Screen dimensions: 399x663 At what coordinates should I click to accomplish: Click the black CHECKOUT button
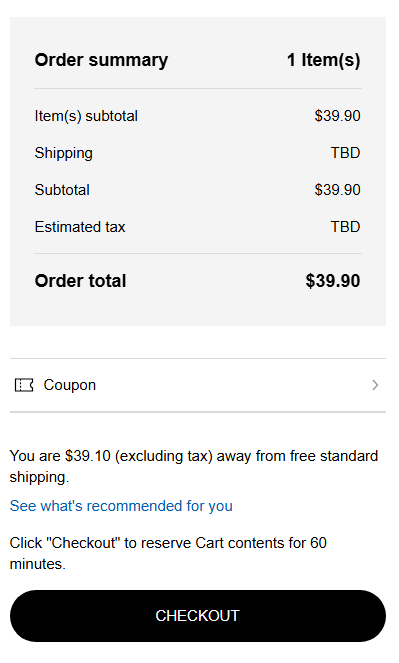(x=198, y=616)
